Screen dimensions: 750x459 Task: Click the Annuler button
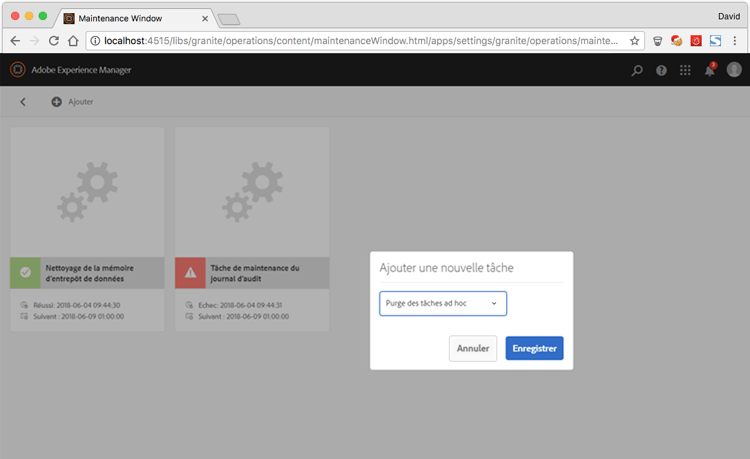point(473,348)
